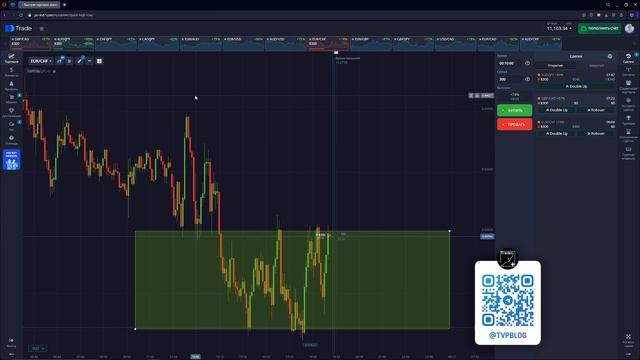The width and height of the screenshot is (640, 360).
Task: Click Double Up on the EUR/CHF trade
Action: tap(556, 133)
